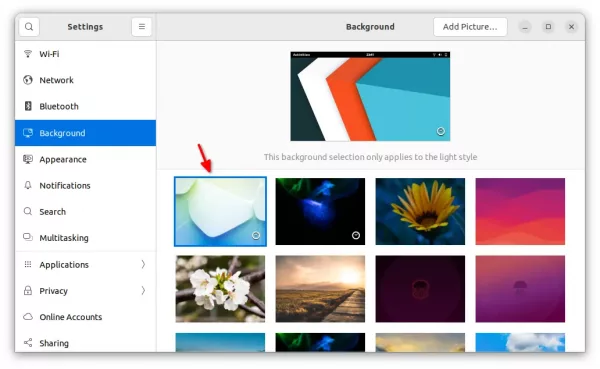Click clock badge on white petal wallpaper
The width and height of the screenshot is (600, 369).
256,235
